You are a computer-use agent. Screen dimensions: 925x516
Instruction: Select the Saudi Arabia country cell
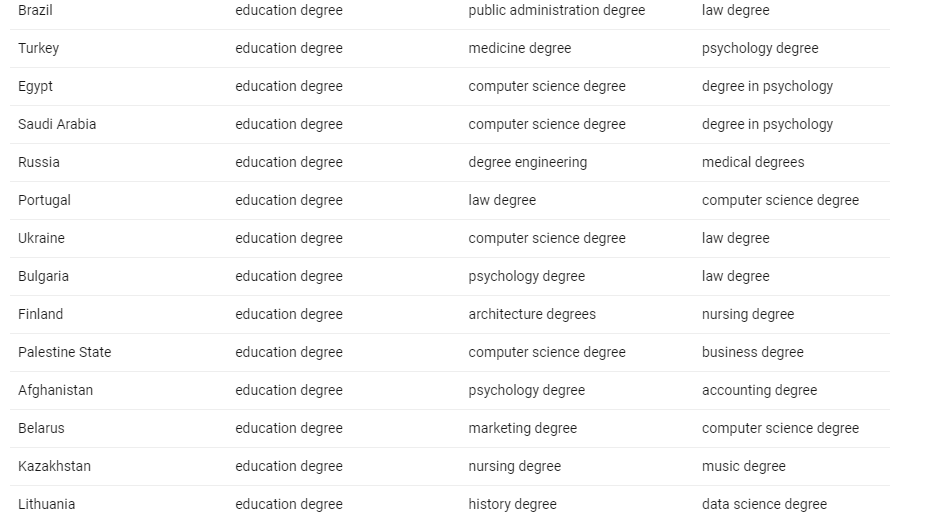point(57,124)
